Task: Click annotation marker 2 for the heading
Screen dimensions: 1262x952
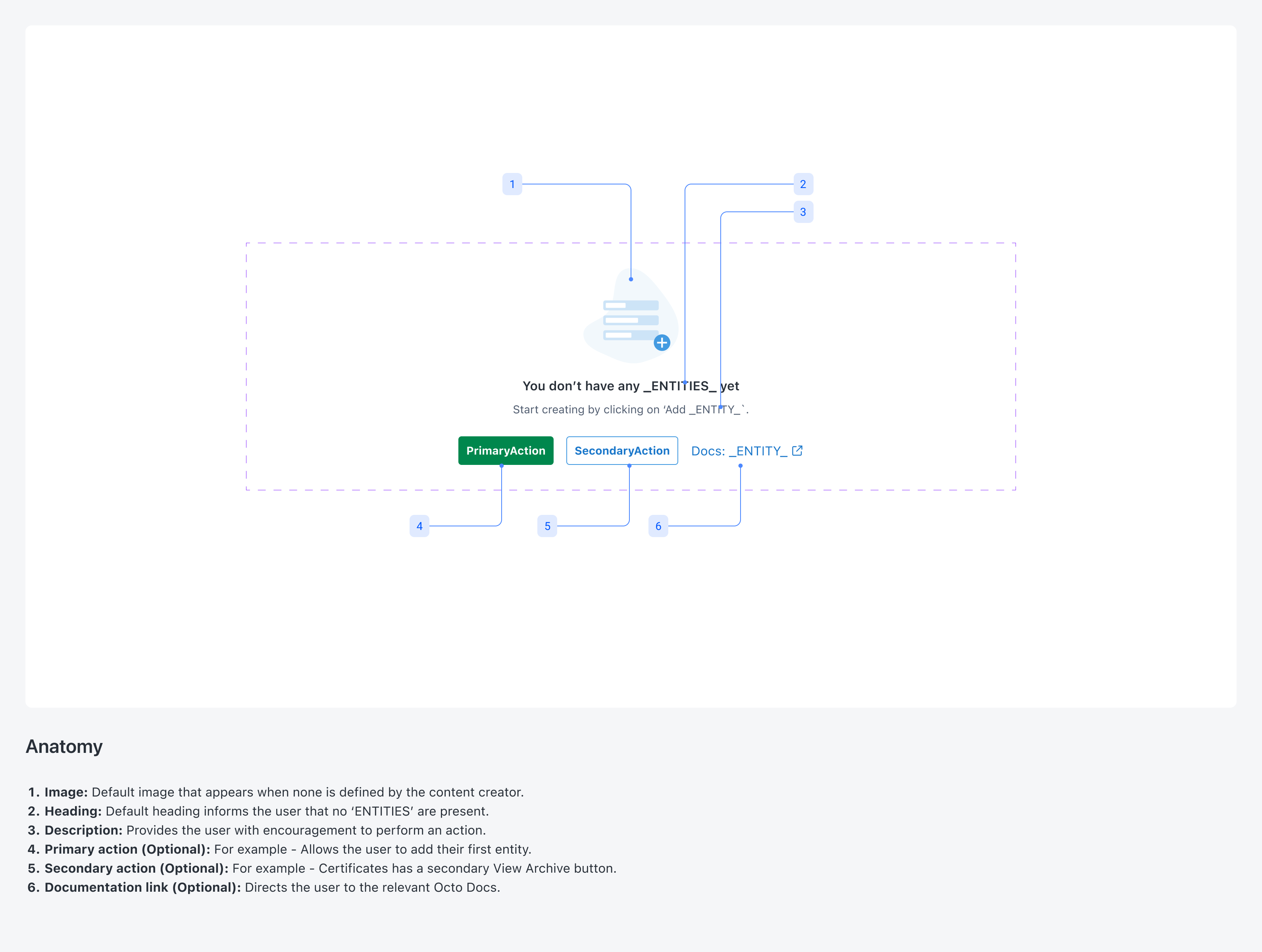Action: click(803, 184)
